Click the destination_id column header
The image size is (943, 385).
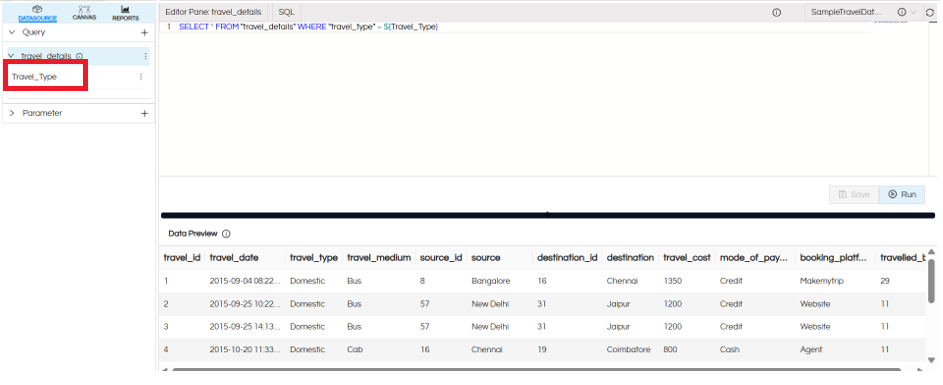click(x=567, y=257)
